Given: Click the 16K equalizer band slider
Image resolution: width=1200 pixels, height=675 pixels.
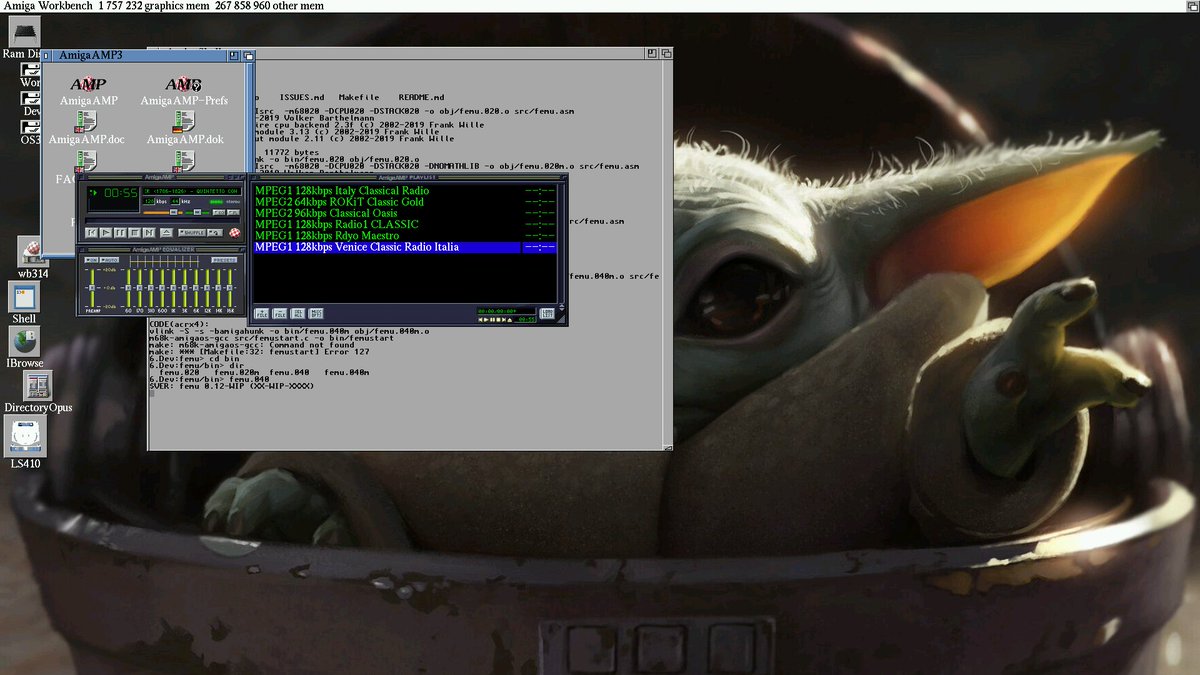Looking at the screenshot, I should (229, 288).
